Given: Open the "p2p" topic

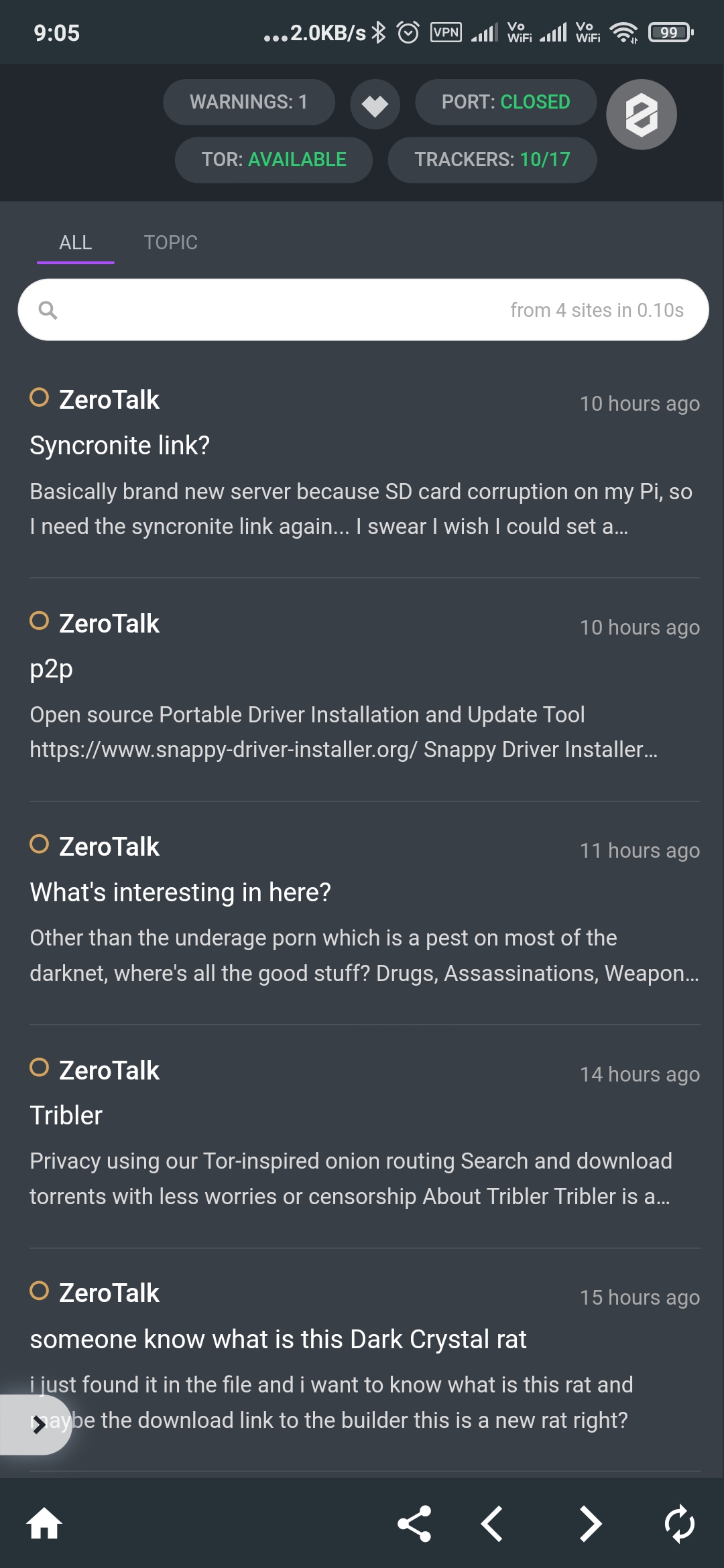Looking at the screenshot, I should (52, 669).
